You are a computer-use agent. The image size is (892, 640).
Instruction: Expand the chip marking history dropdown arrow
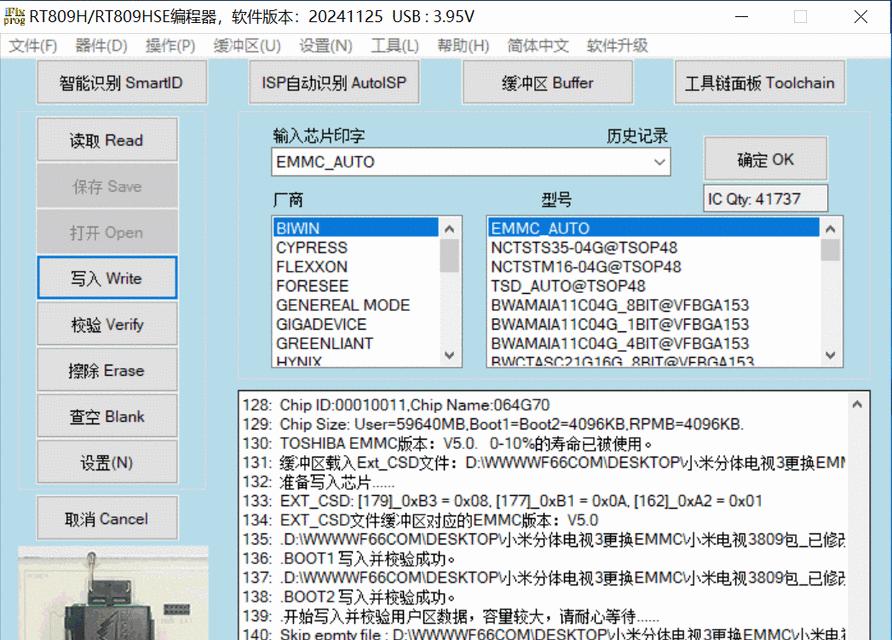[x=659, y=162]
